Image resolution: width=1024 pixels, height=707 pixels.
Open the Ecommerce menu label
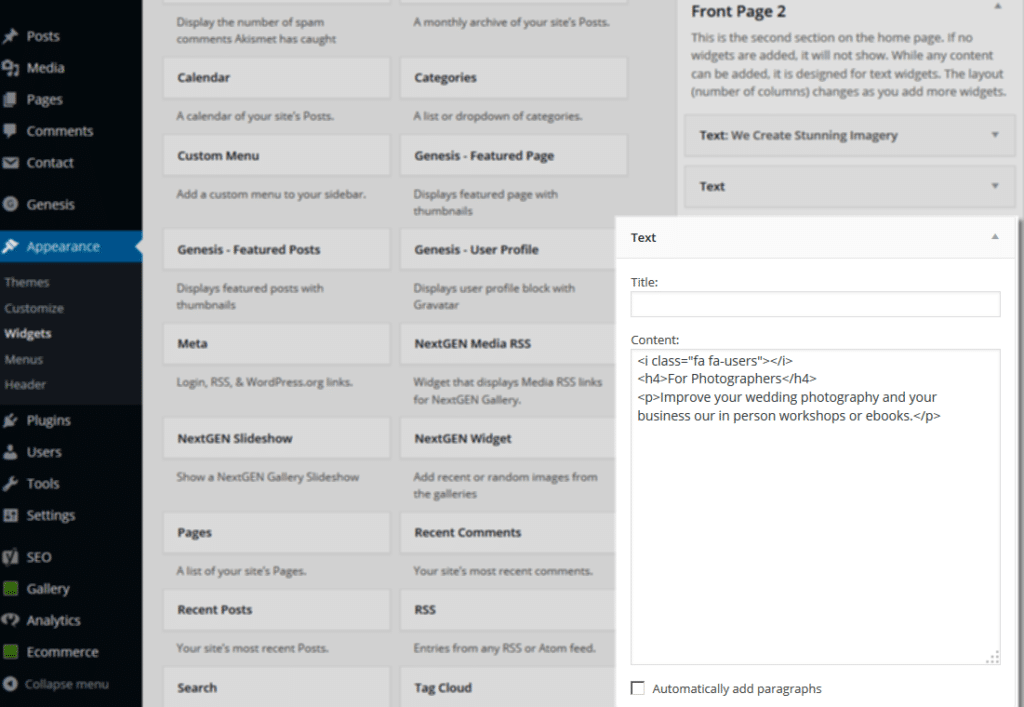pyautogui.click(x=62, y=652)
